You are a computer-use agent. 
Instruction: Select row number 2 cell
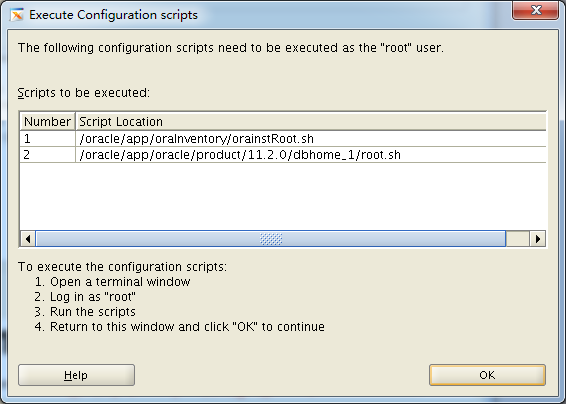[47, 155]
